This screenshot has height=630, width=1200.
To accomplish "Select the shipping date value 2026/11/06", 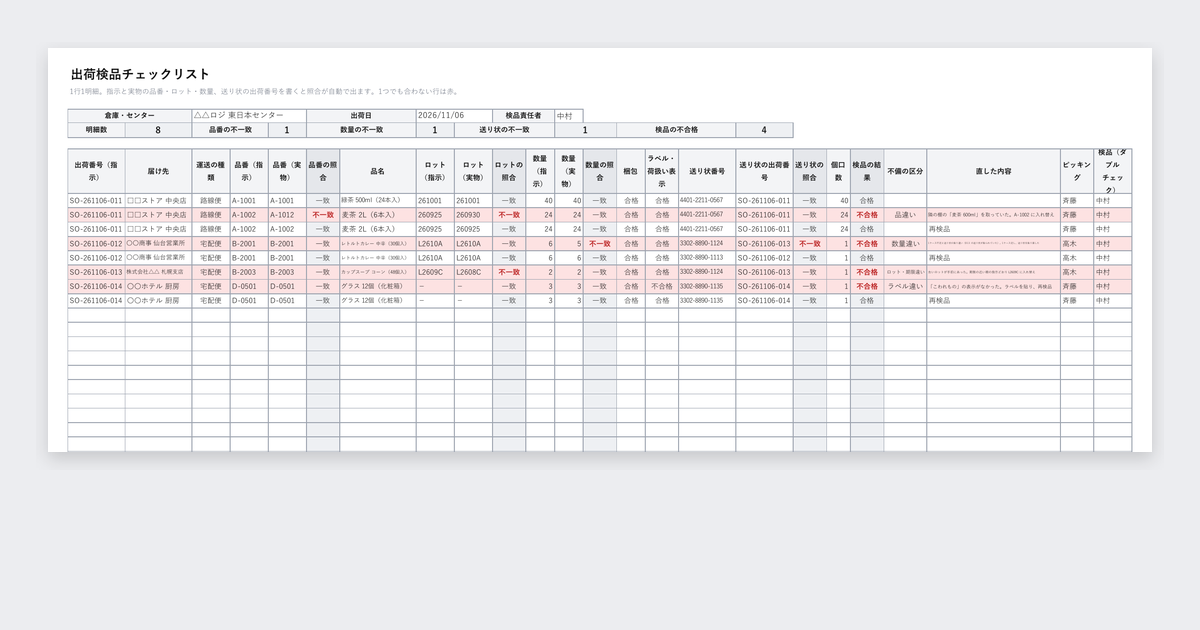I will [454, 116].
